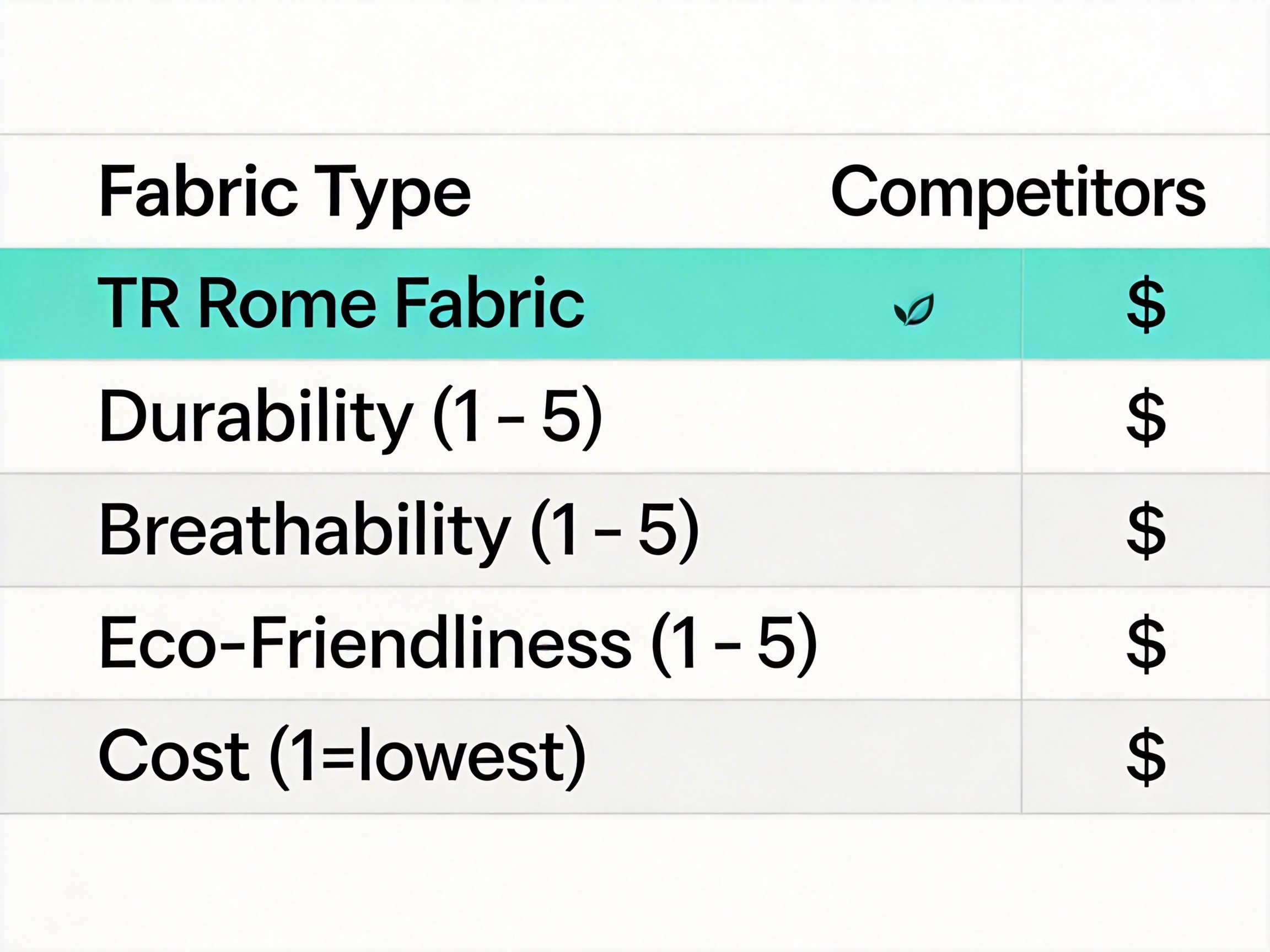Viewport: 1270px width, 952px height.
Task: Click the dollar sign in Breathability row
Action: (x=1146, y=529)
